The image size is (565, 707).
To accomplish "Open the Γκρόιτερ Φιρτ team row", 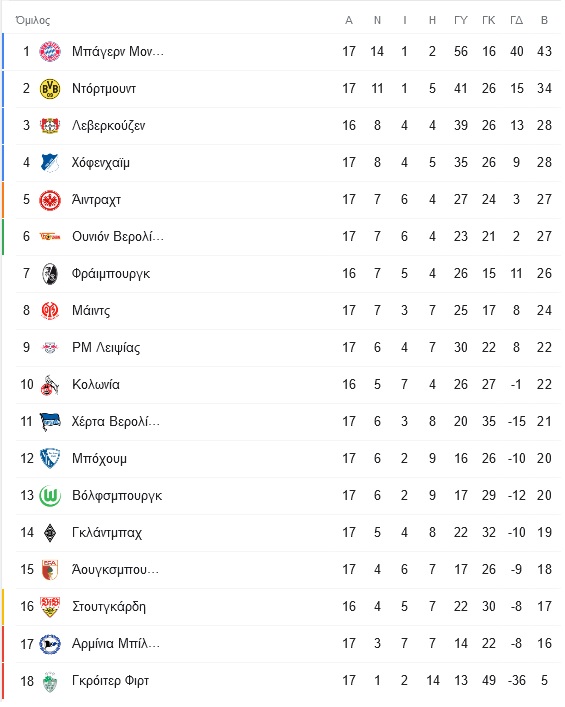I will [288, 681].
